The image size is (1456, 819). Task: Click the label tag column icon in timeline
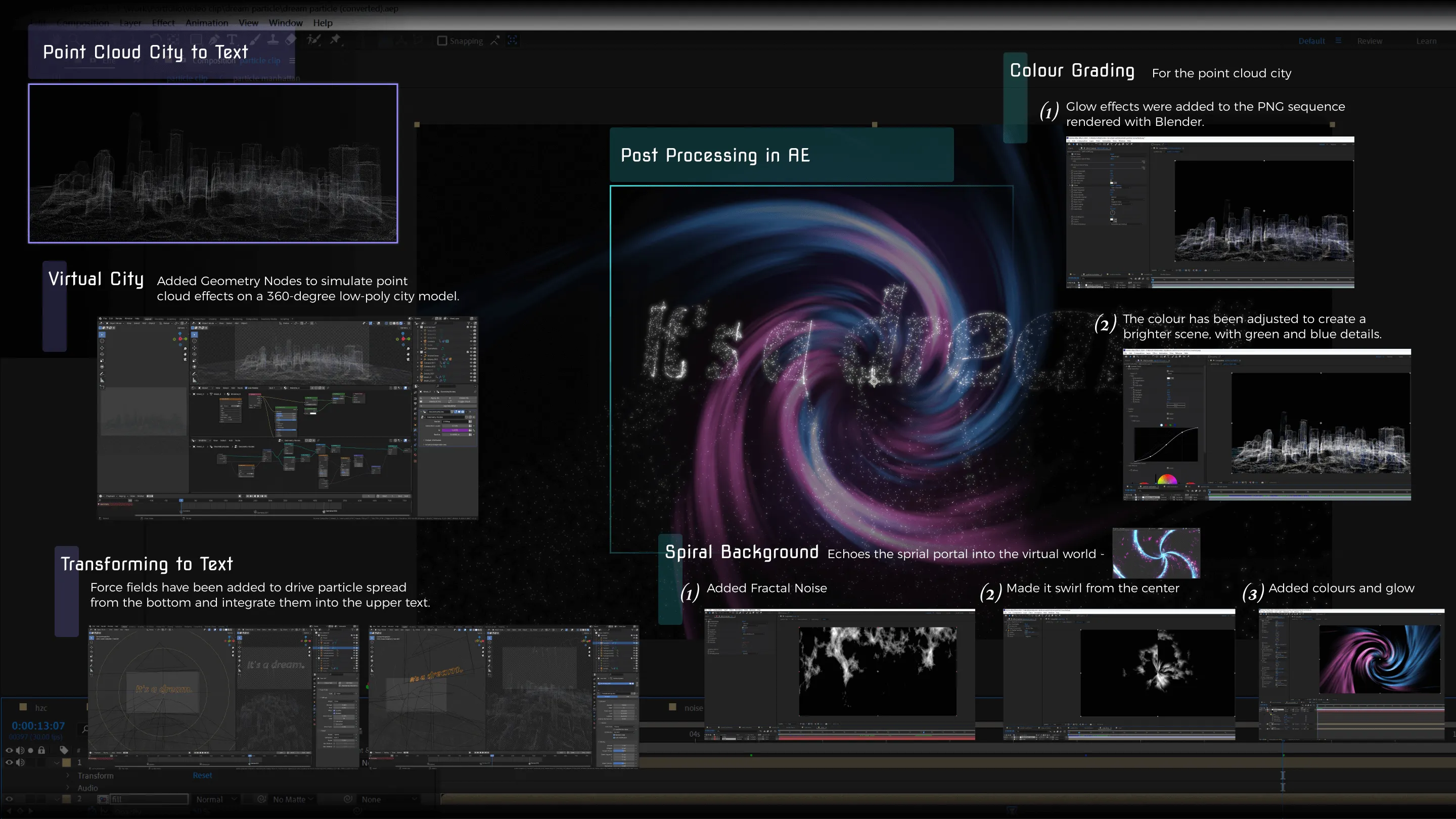point(64,750)
